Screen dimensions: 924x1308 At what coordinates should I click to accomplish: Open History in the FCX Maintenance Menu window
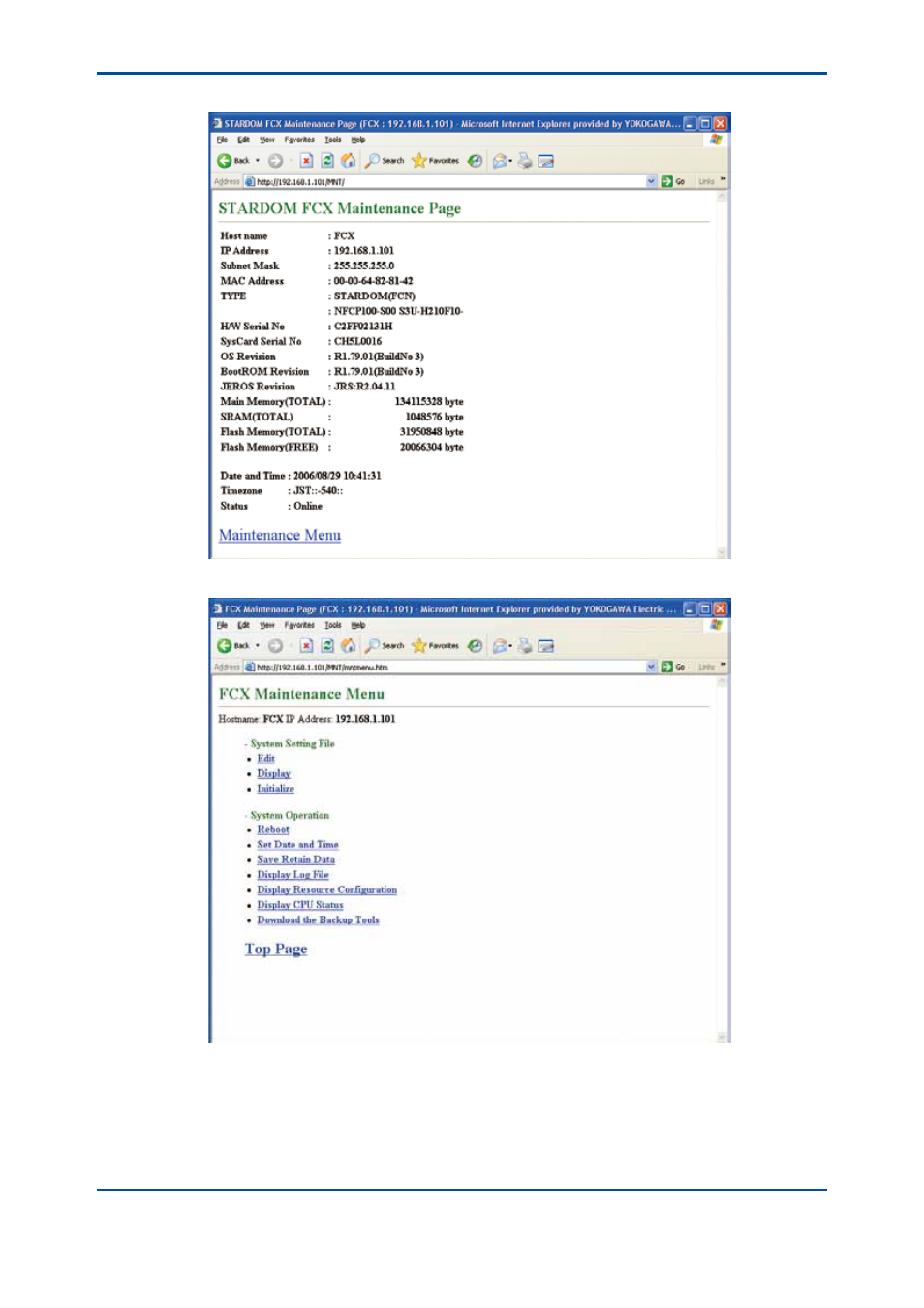pos(476,646)
